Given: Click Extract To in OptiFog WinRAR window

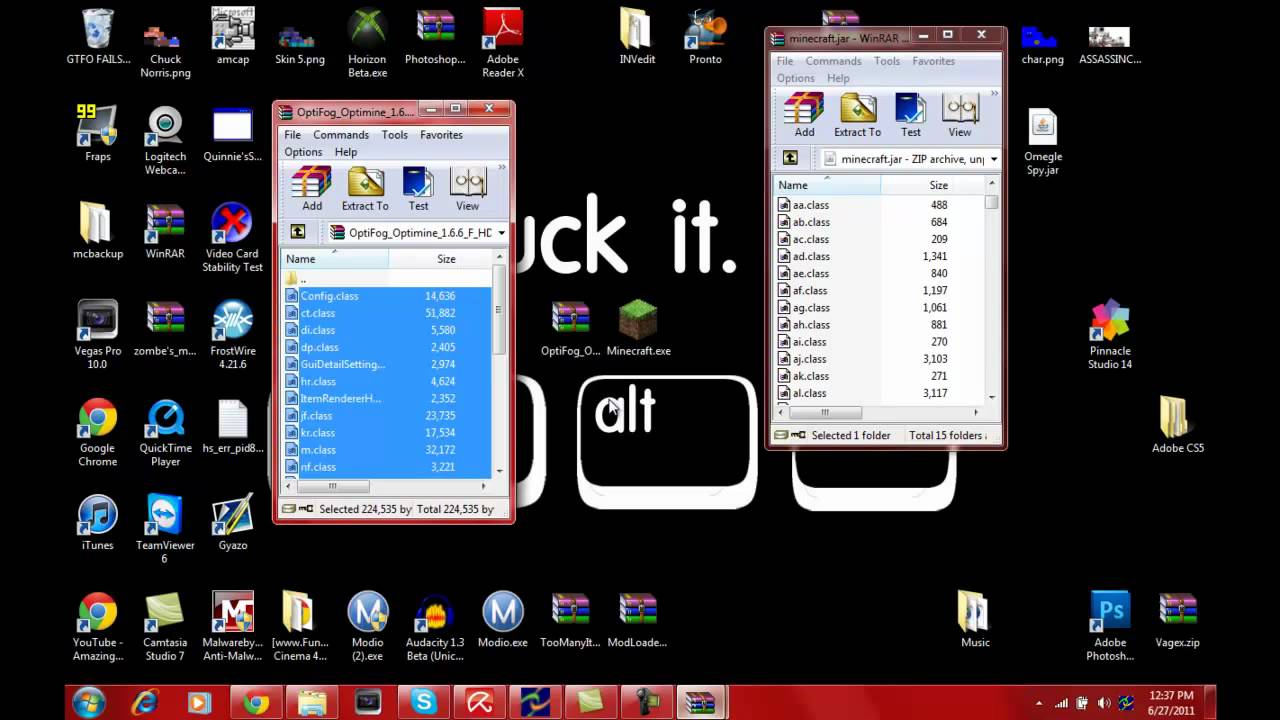Looking at the screenshot, I should click(x=365, y=189).
